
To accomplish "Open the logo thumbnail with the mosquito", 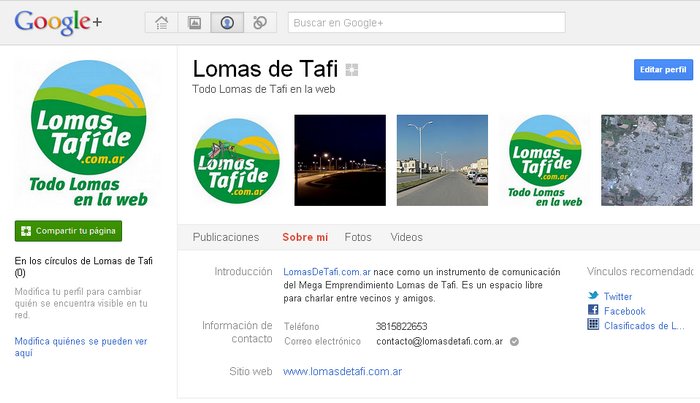I will (237, 161).
